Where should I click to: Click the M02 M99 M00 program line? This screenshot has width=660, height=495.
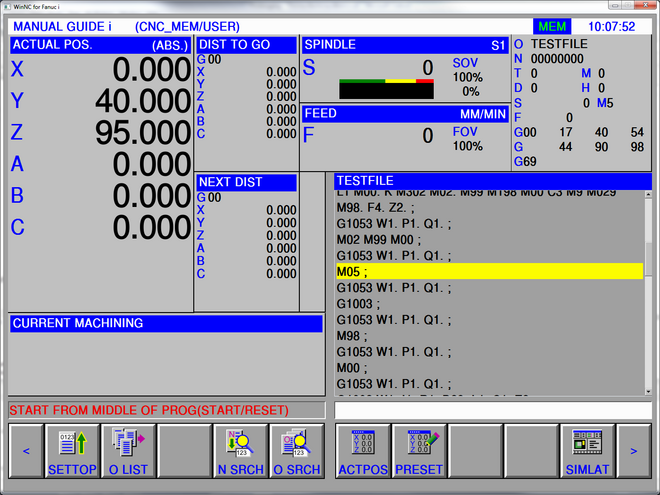point(490,240)
